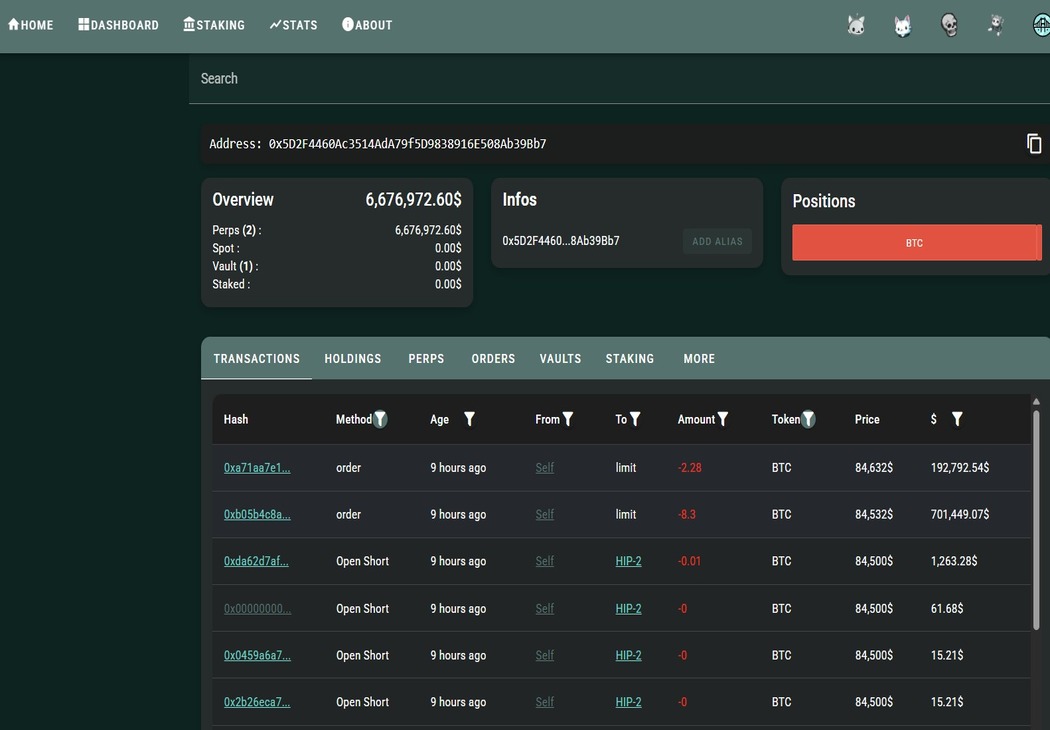
Task: Open filter for the From column
Action: [568, 419]
